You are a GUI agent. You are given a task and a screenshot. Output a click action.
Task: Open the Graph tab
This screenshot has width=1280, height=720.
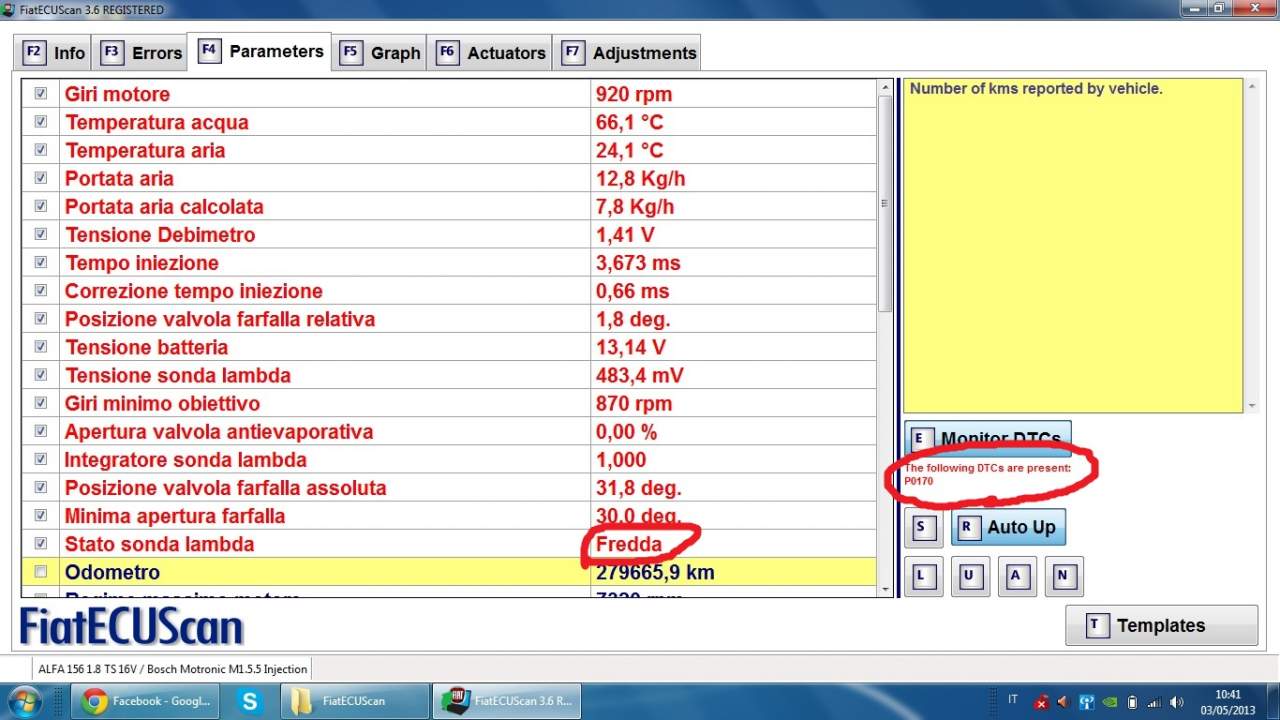(381, 53)
